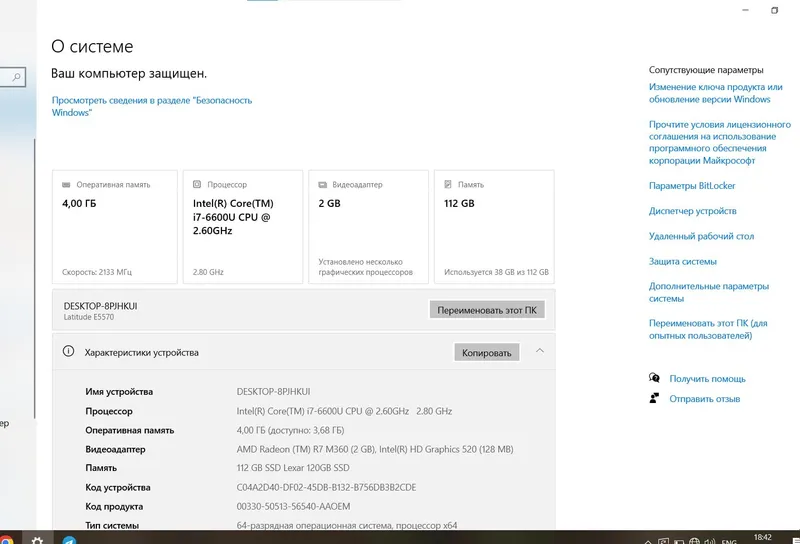Open Дополнительные параметры системы link
The height and width of the screenshot is (544, 800).
point(709,292)
